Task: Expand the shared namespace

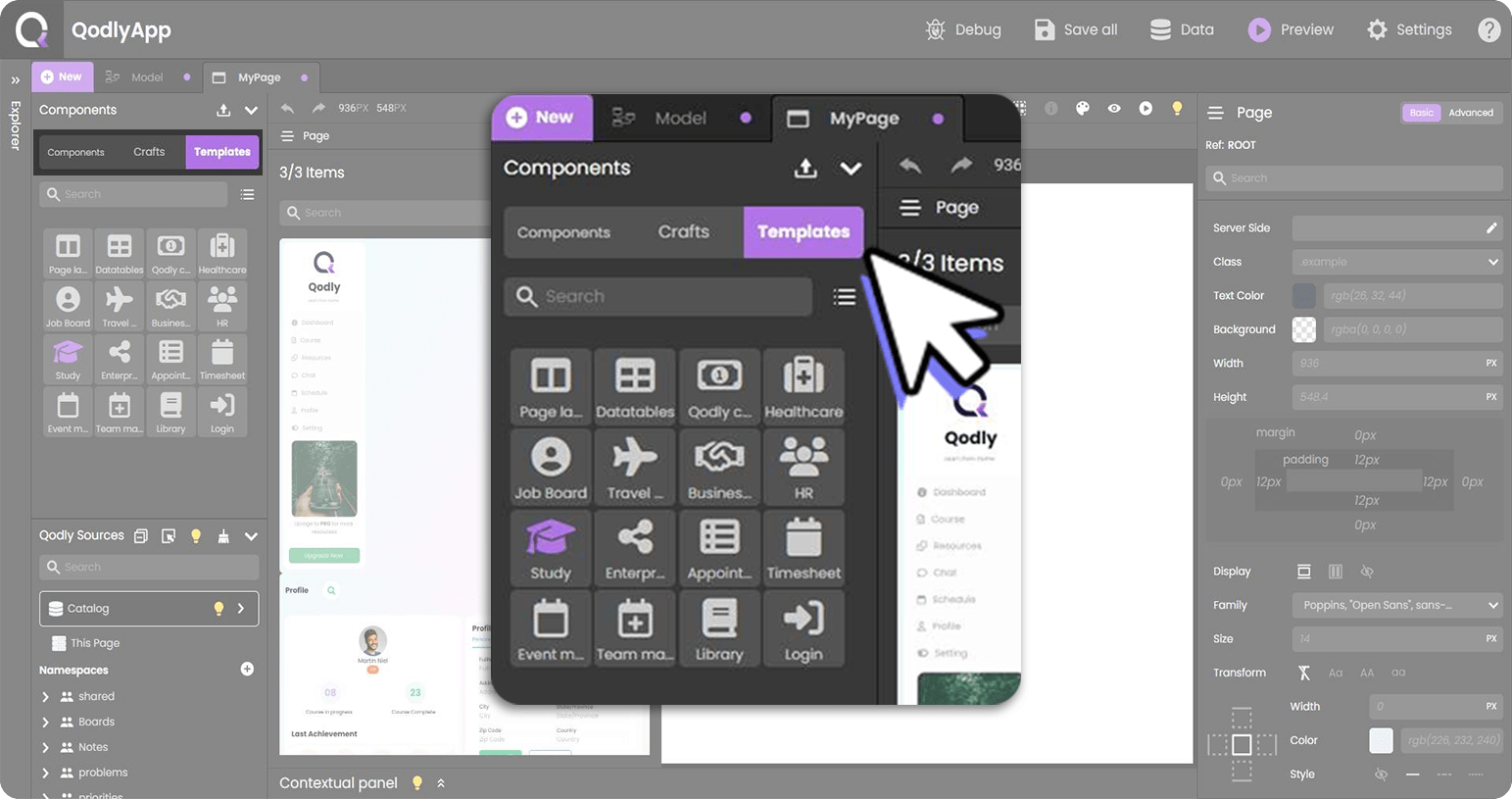Action: (x=45, y=696)
